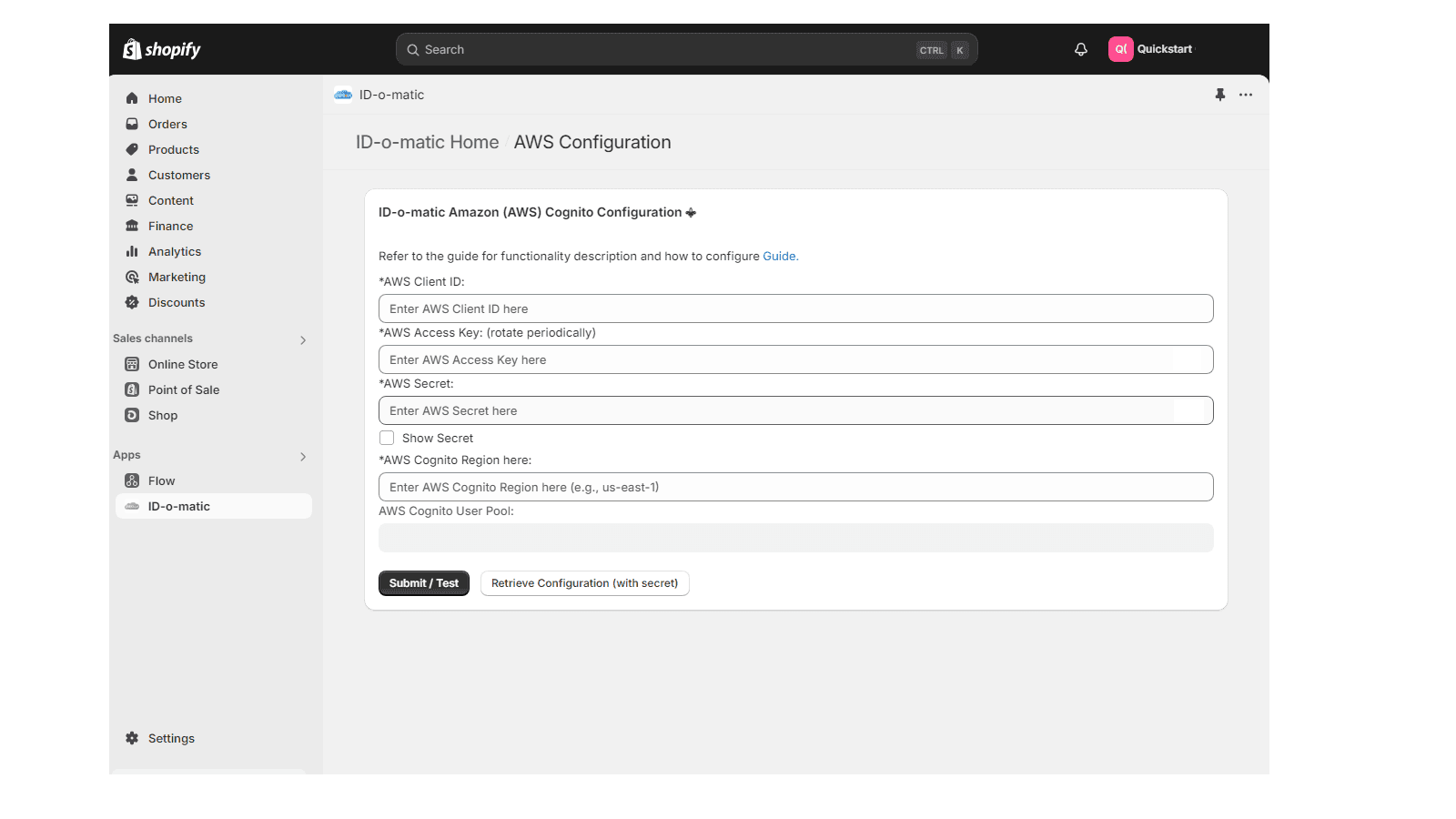Navigate to ID-o-matic Home breadcrumb
Screen dimensions: 1456x819
427,142
